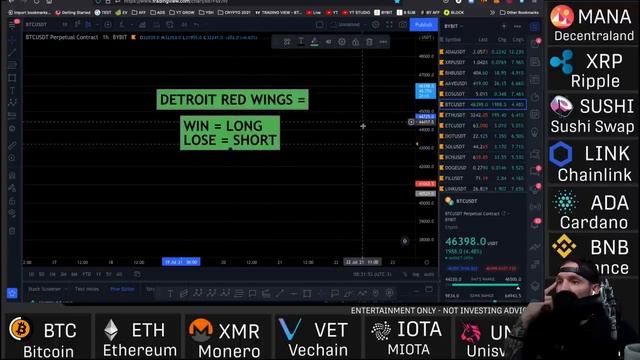Switch to the Pine Editor tab
640x360 pixels.
click(122, 289)
